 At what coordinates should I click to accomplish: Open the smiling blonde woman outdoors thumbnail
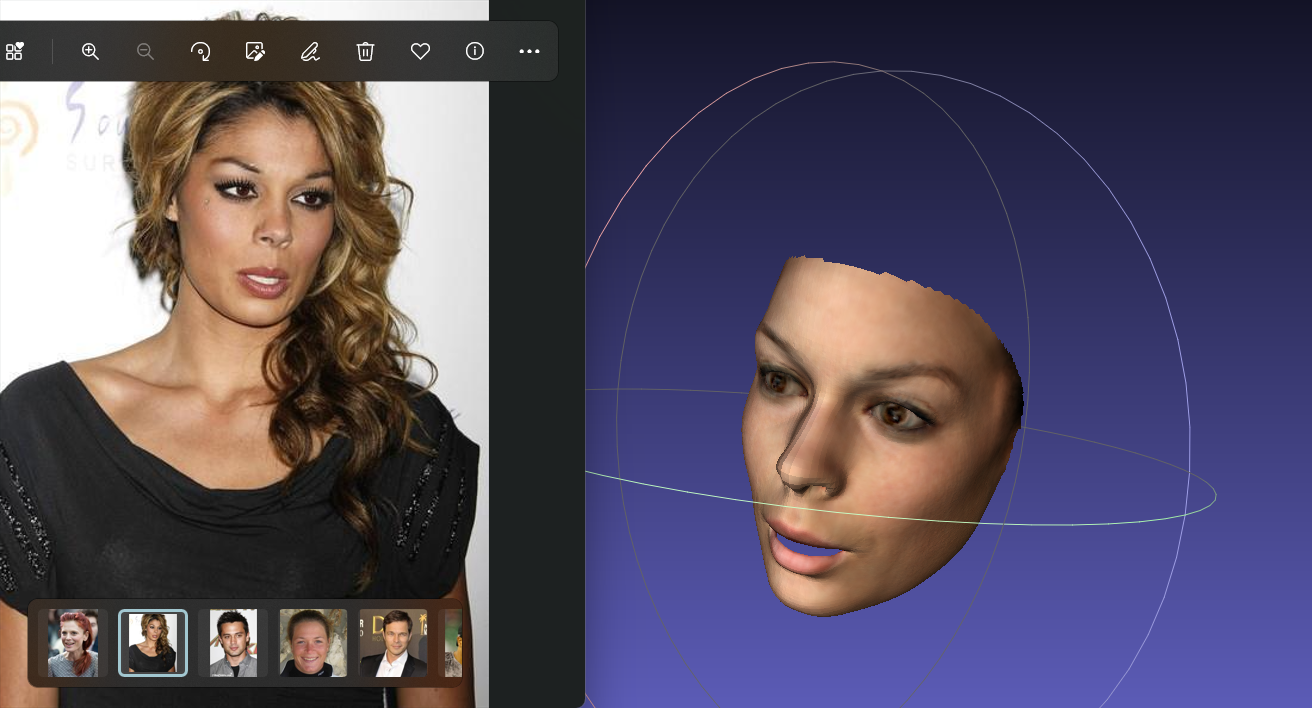tap(313, 643)
